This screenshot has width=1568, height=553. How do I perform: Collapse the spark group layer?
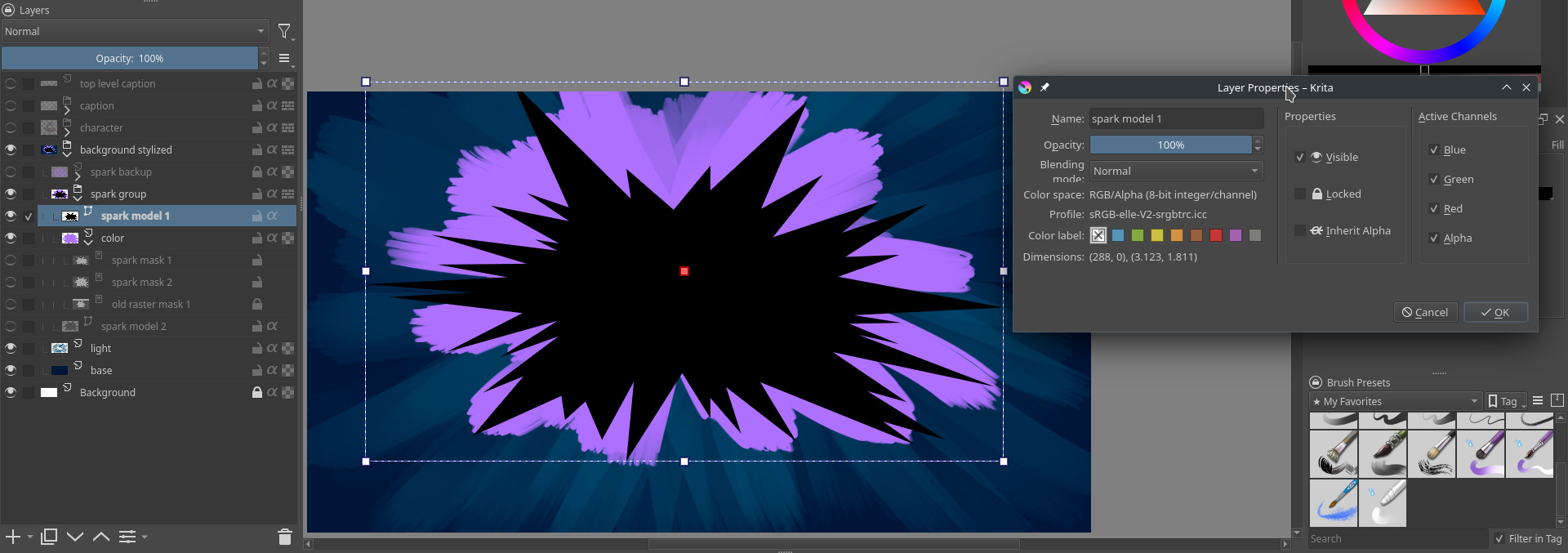tap(78, 198)
